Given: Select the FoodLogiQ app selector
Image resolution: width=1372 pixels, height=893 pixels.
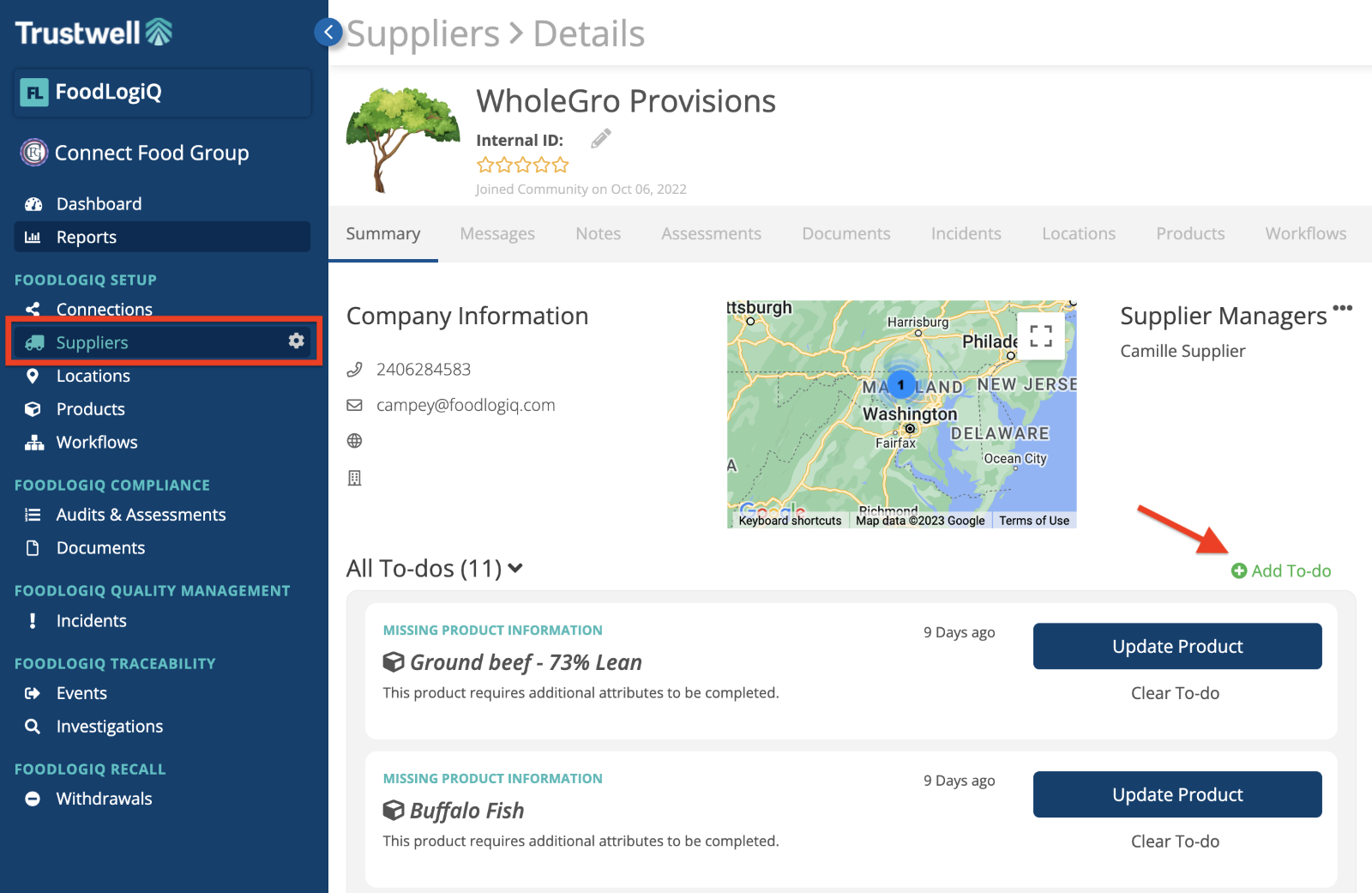Looking at the screenshot, I should 163,93.
